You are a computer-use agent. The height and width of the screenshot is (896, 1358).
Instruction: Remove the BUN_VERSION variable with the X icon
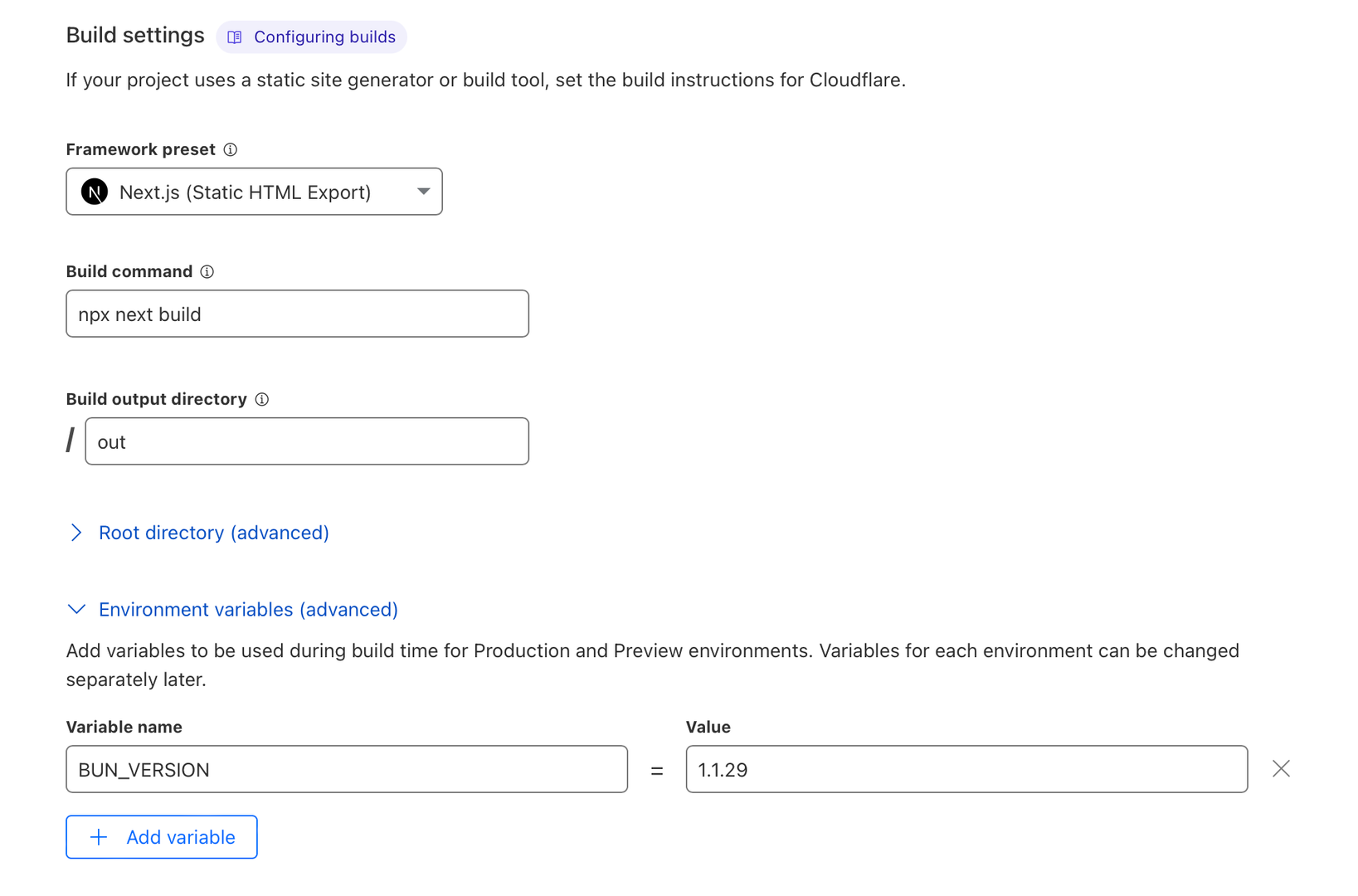pos(1281,769)
